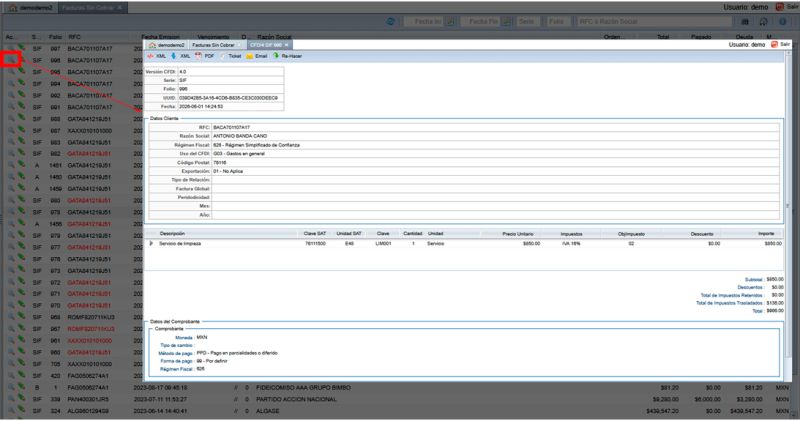
Task: Focus the RFC o Razón Social search field
Action: [x=655, y=21]
